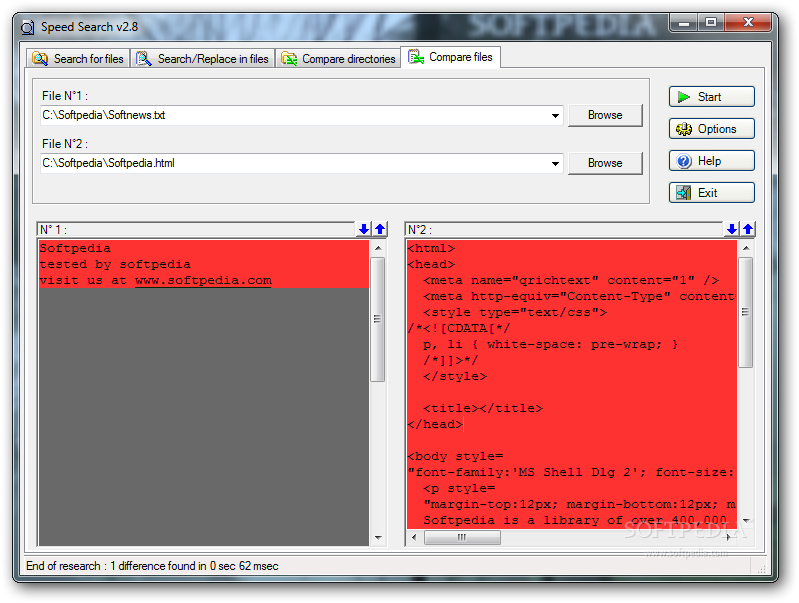Expand the File N°2 path dropdown
The image size is (799, 603).
tap(555, 164)
